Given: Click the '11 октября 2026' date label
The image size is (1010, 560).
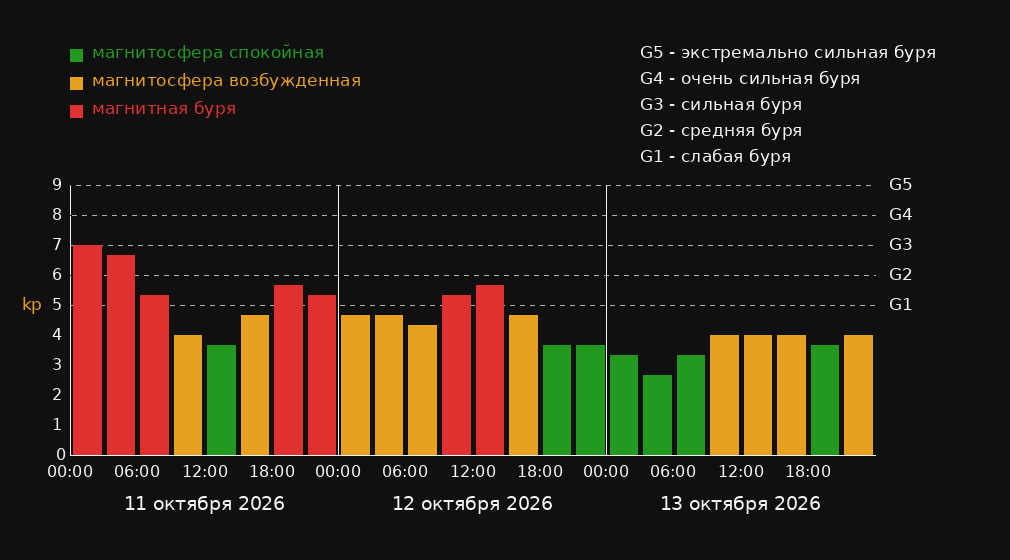Looking at the screenshot, I should tap(204, 504).
